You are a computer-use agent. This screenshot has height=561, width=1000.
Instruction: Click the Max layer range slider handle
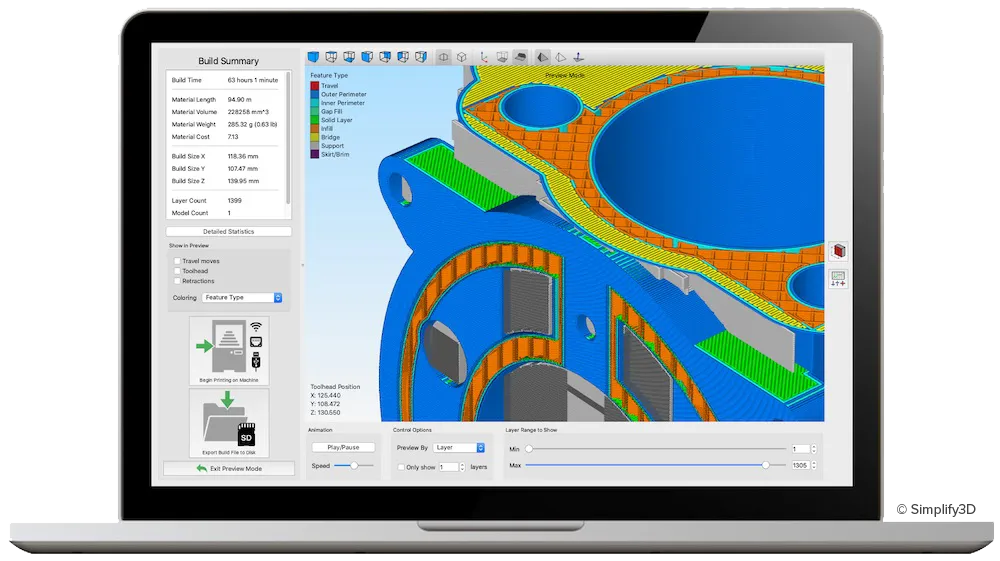[x=765, y=465]
